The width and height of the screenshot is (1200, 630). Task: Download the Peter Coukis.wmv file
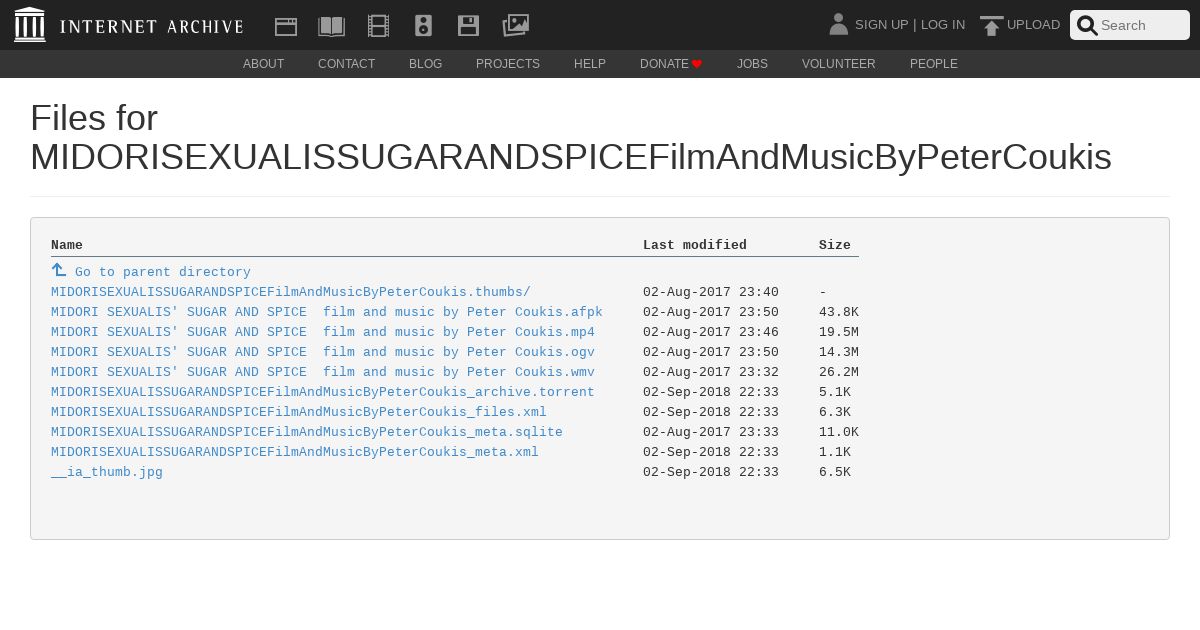pos(323,372)
